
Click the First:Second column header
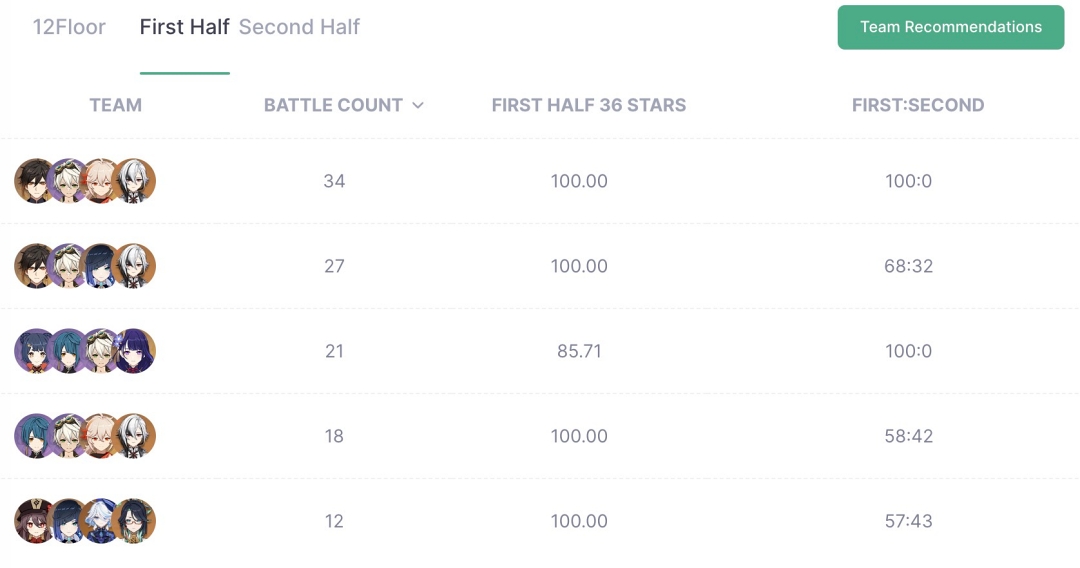coord(918,105)
